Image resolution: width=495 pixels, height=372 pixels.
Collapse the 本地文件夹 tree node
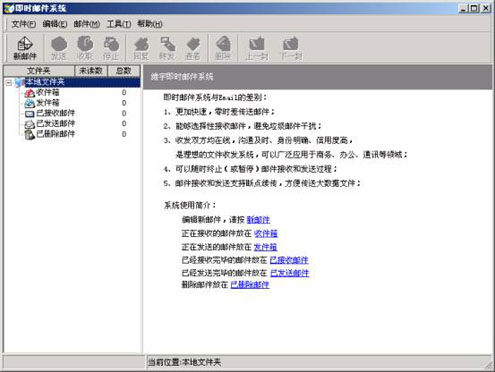[x=9, y=83]
